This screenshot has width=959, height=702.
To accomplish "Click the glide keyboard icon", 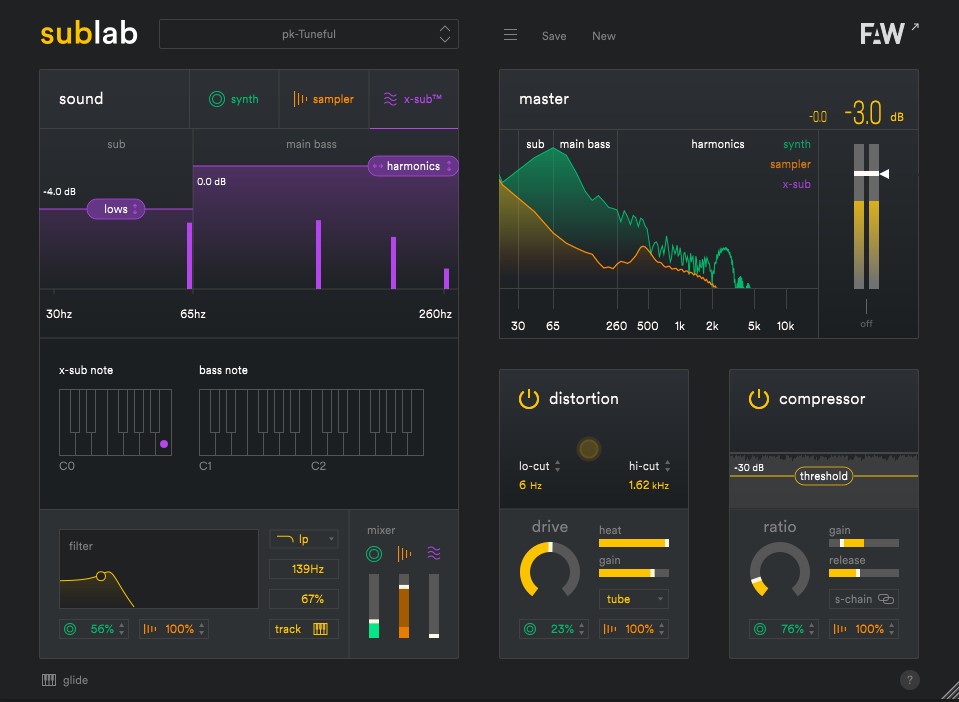I will click(x=48, y=680).
